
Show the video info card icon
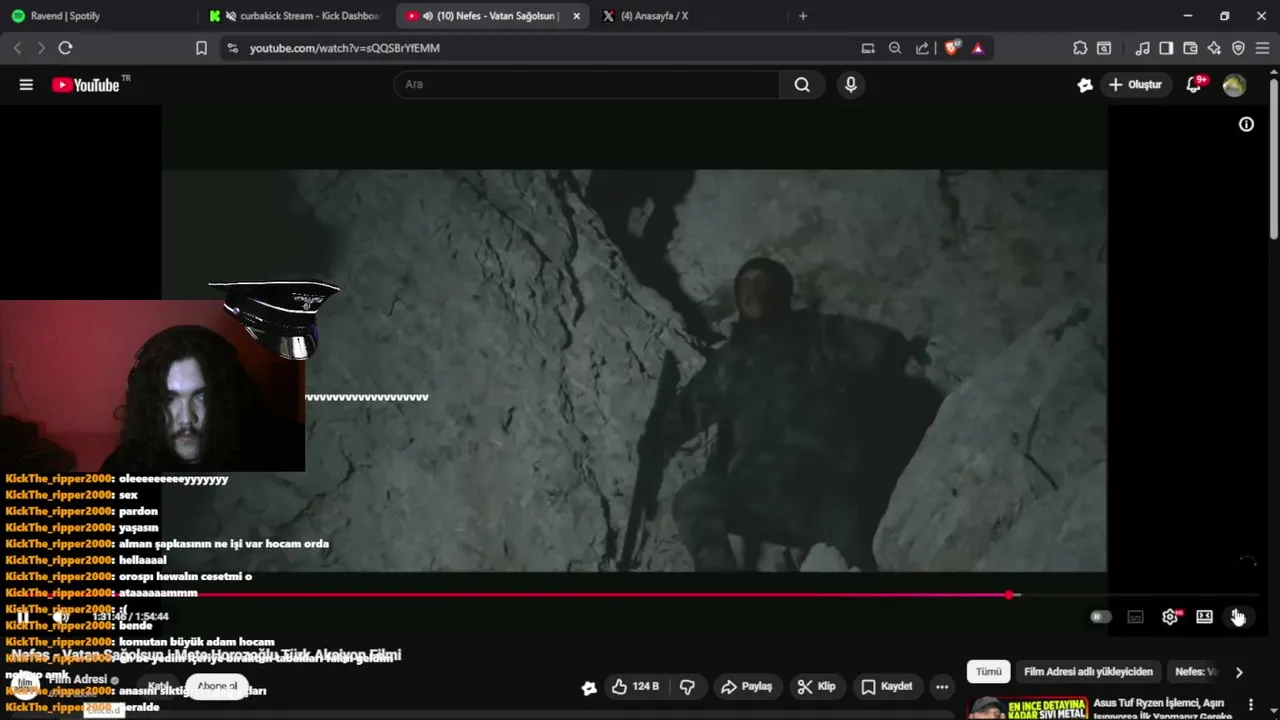pyautogui.click(x=1246, y=124)
